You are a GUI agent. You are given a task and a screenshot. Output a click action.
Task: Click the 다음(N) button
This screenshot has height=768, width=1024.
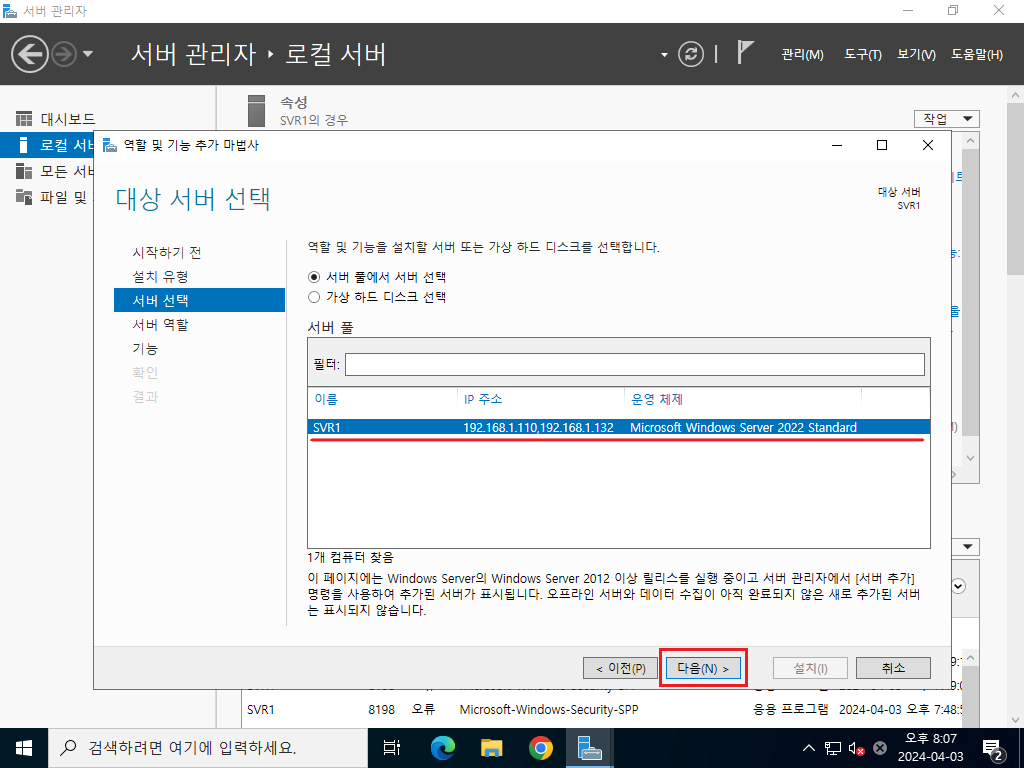tap(703, 668)
